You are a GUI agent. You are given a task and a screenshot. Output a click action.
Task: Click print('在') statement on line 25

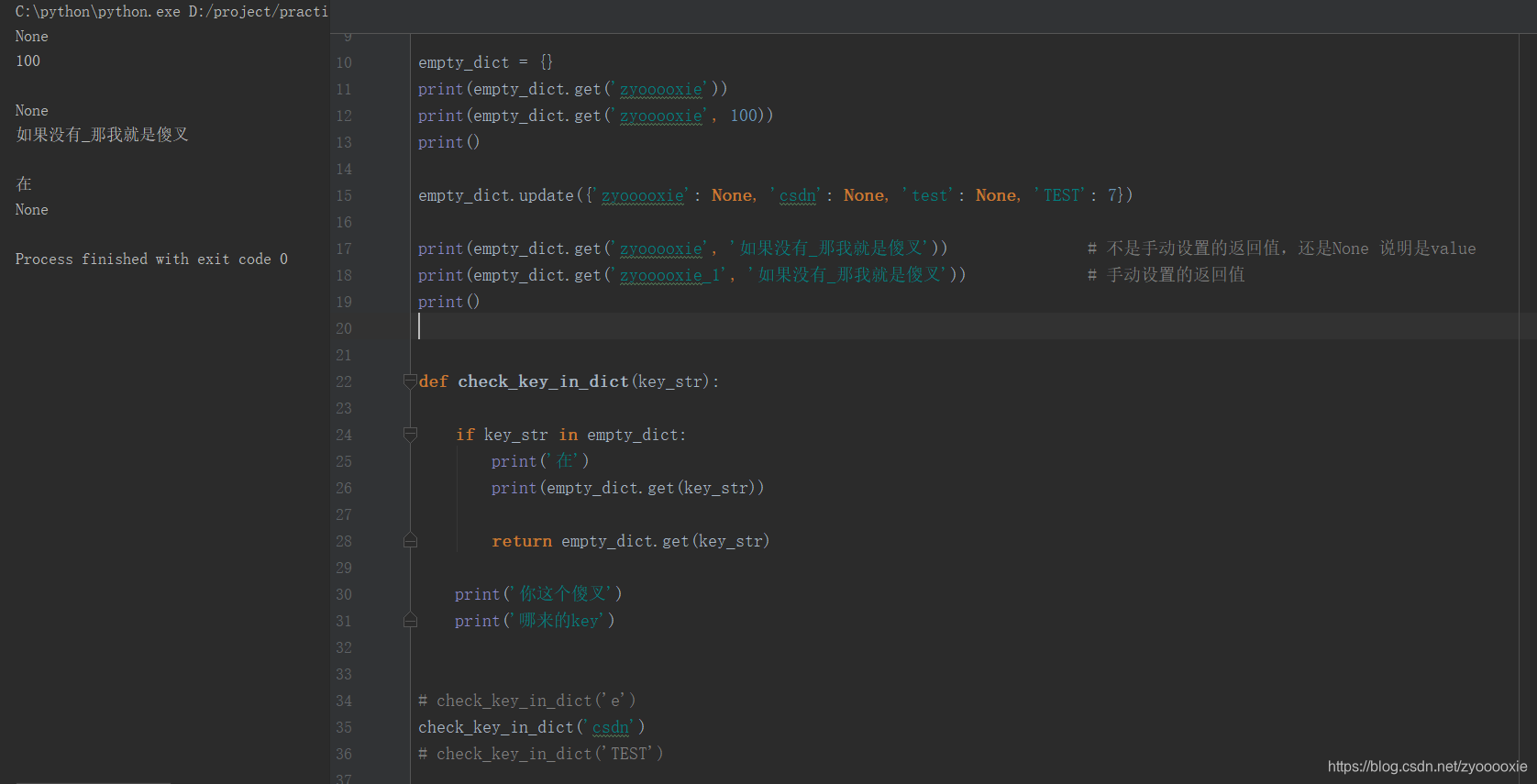pos(540,461)
